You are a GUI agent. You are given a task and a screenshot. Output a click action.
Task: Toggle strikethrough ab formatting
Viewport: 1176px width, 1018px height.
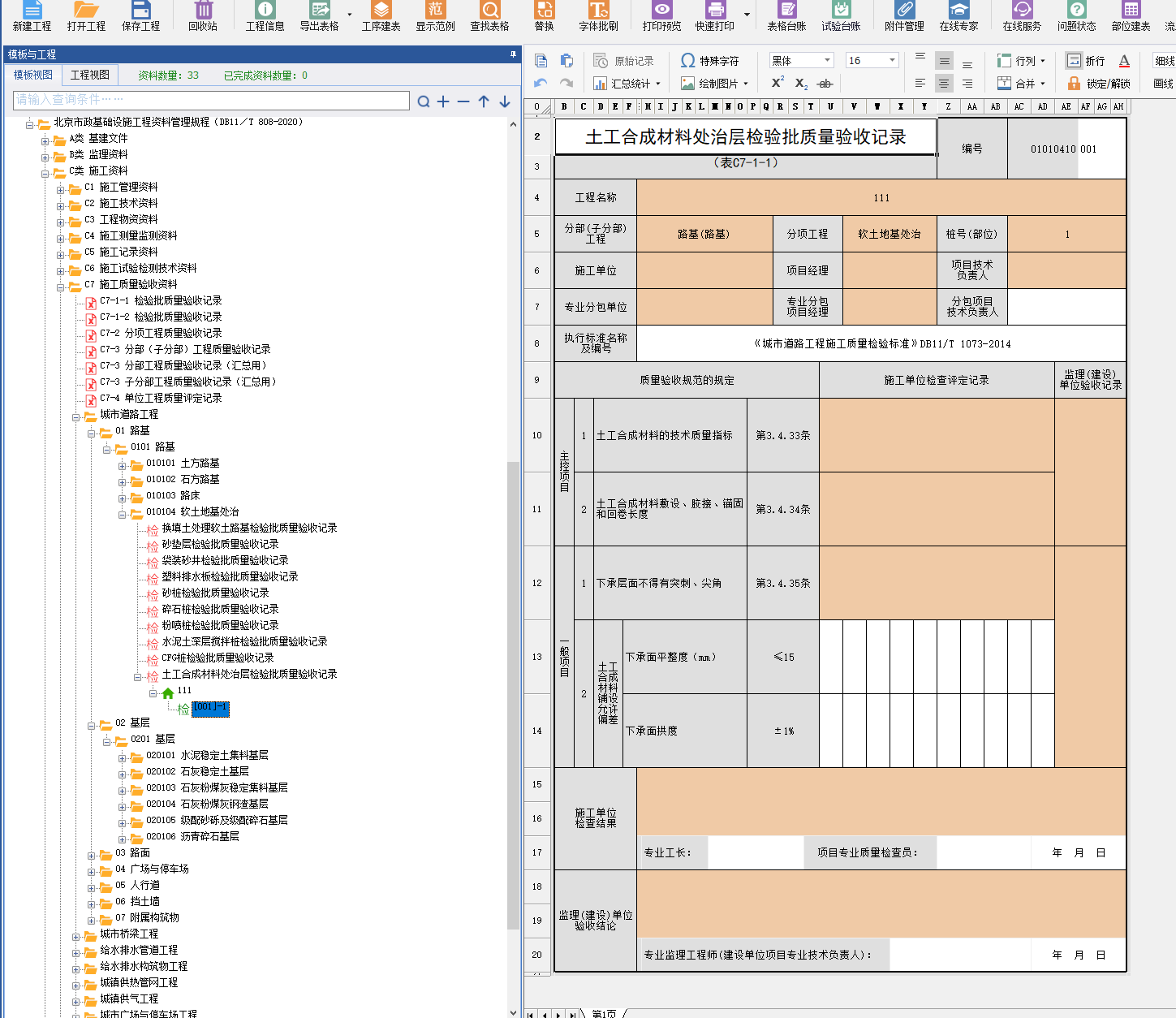click(x=825, y=83)
